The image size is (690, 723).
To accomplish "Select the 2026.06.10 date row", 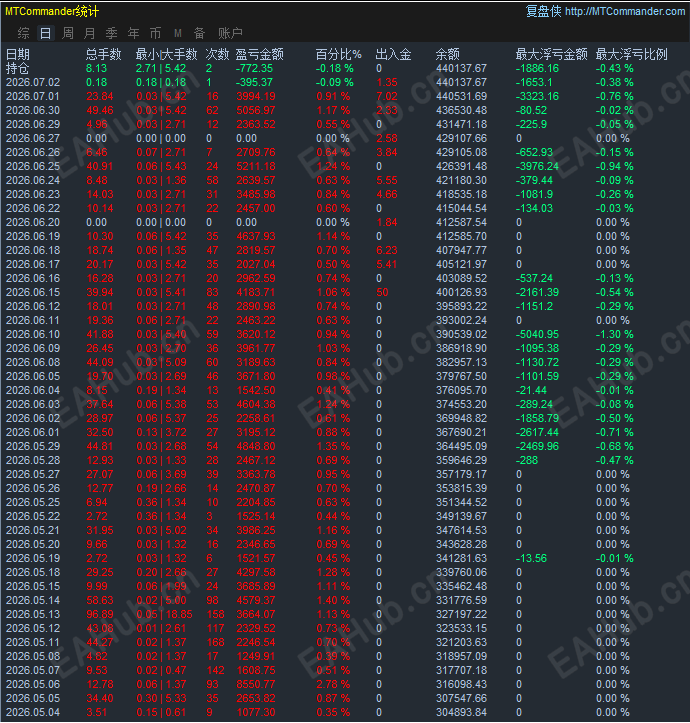I will point(33,334).
